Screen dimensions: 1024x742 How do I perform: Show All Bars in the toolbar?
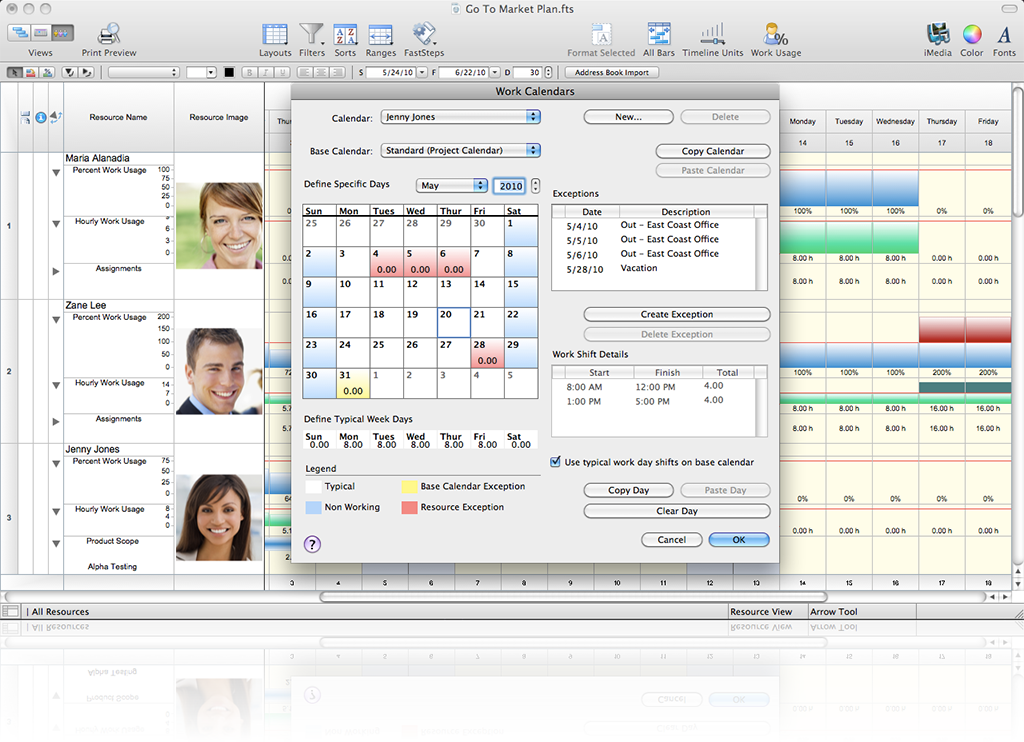click(x=658, y=34)
